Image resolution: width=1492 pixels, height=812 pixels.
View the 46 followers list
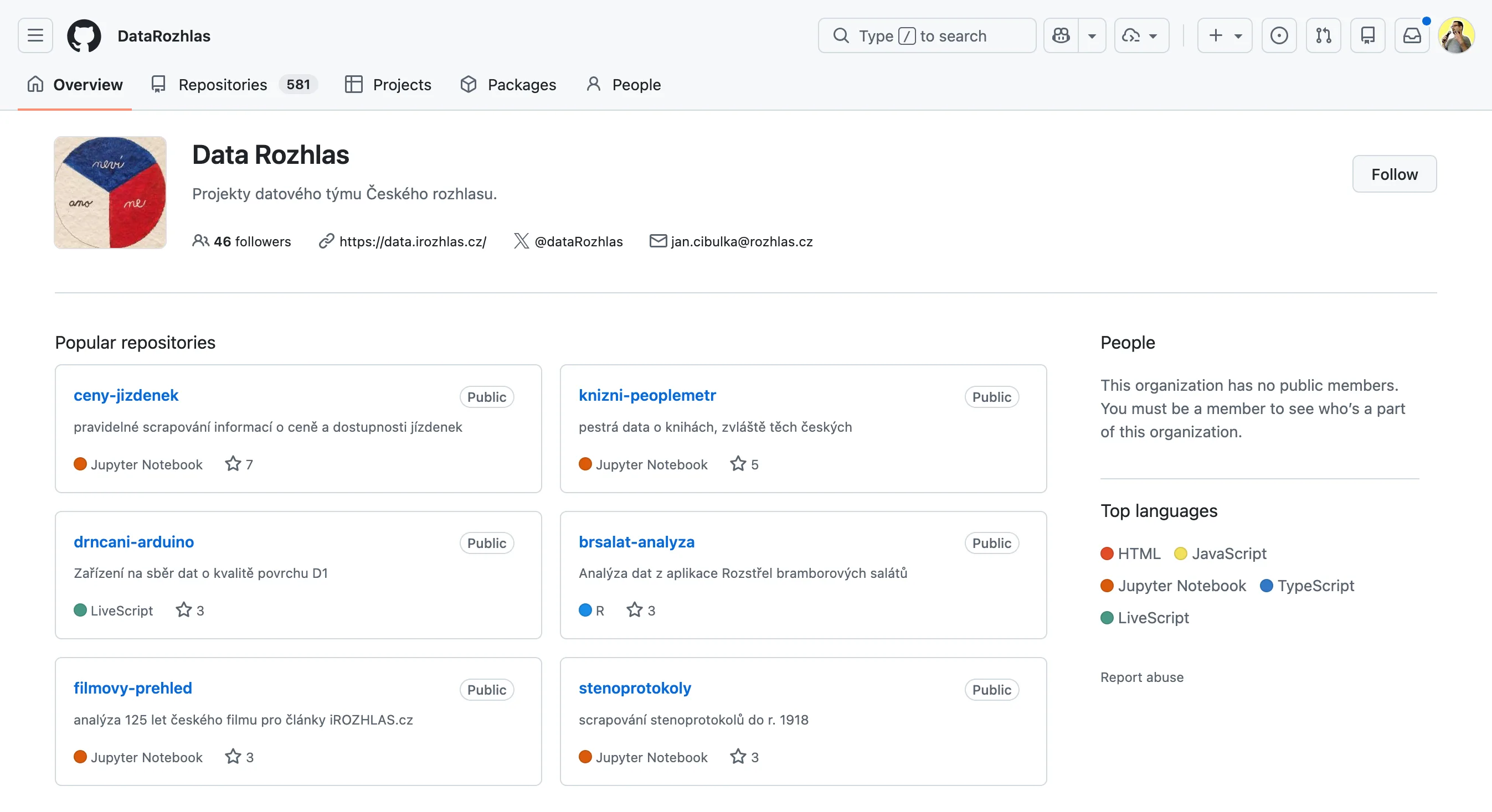point(241,241)
